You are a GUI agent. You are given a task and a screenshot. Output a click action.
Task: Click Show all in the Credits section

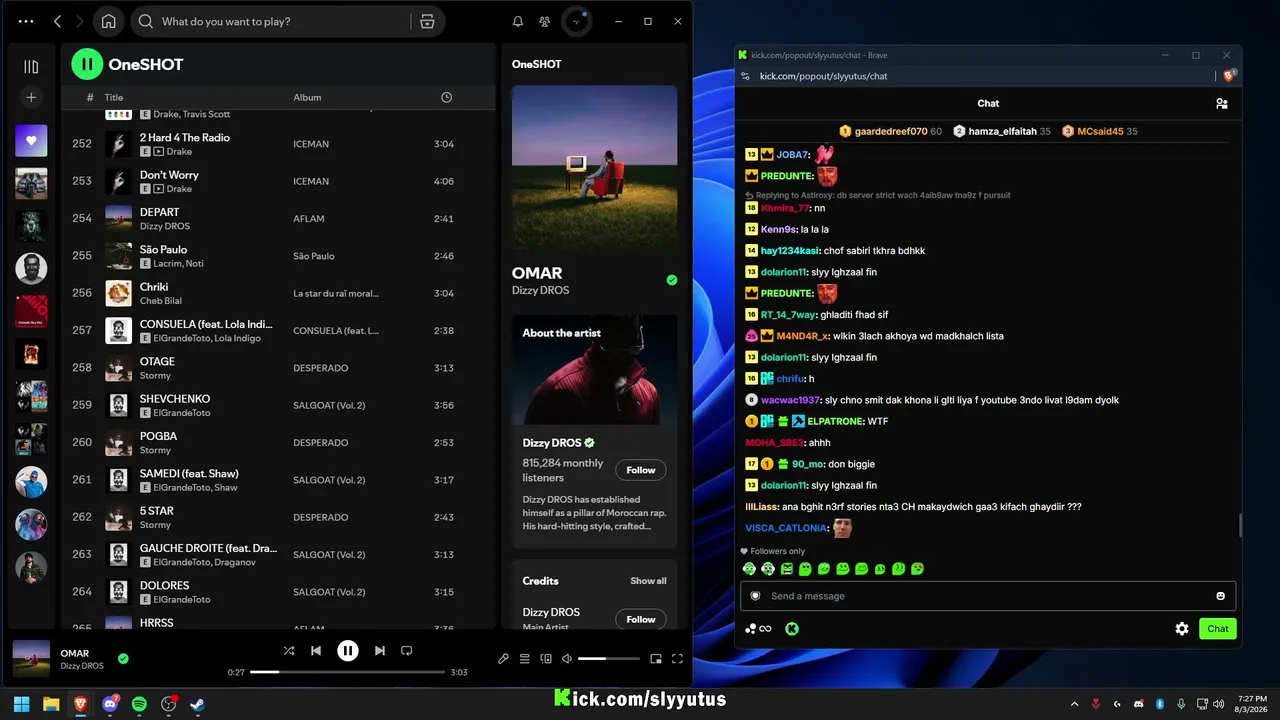click(648, 581)
